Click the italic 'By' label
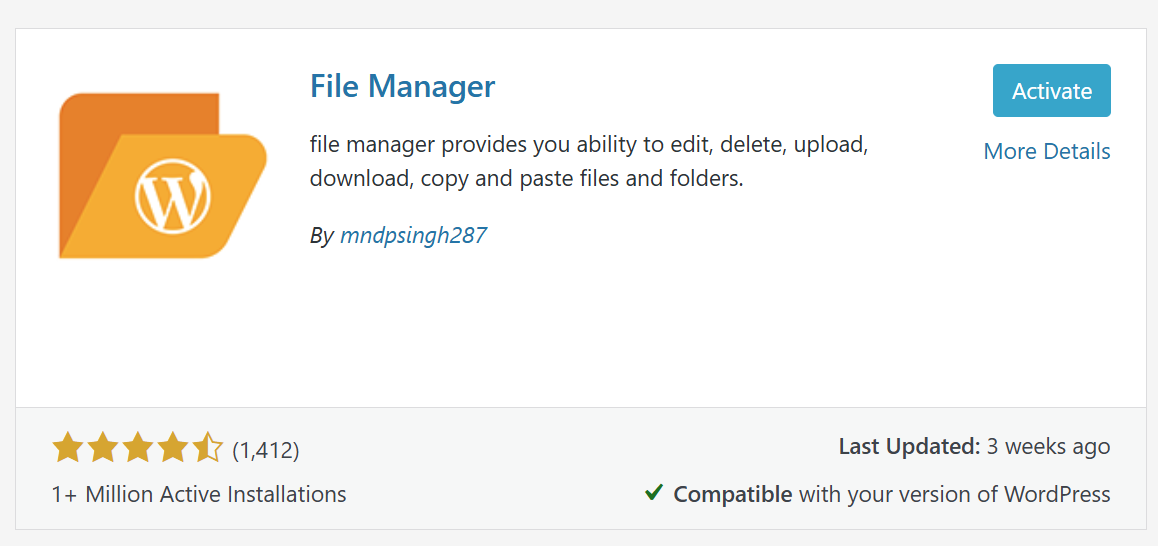1158x546 pixels. point(321,236)
